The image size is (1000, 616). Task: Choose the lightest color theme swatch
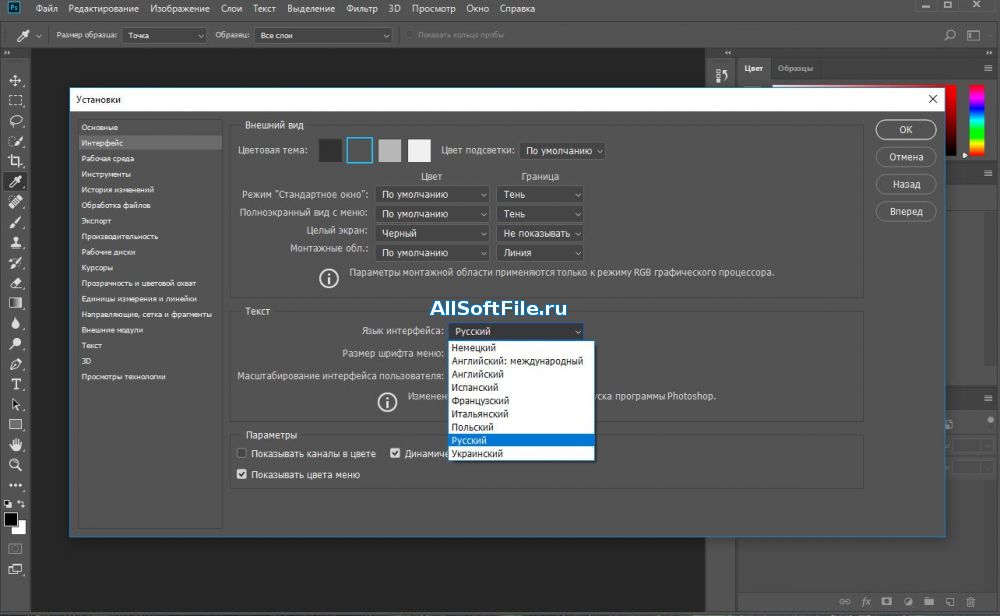pos(419,150)
